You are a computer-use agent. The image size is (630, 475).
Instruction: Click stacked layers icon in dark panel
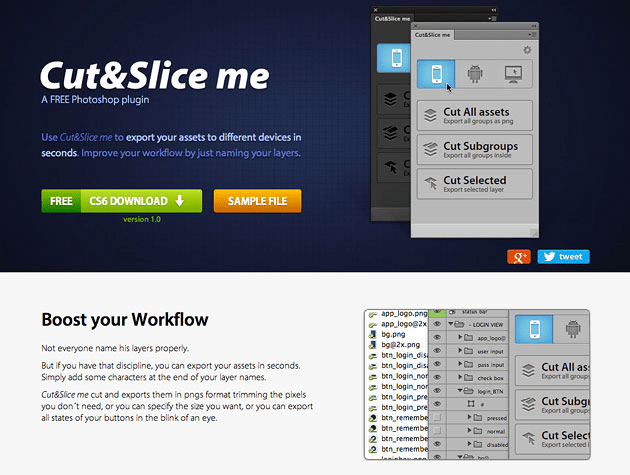click(x=391, y=99)
